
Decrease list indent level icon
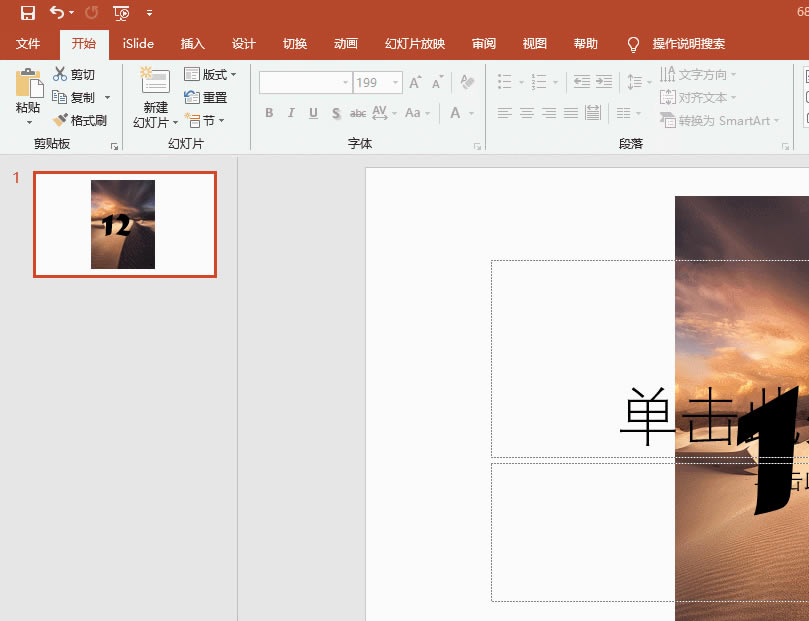click(581, 81)
